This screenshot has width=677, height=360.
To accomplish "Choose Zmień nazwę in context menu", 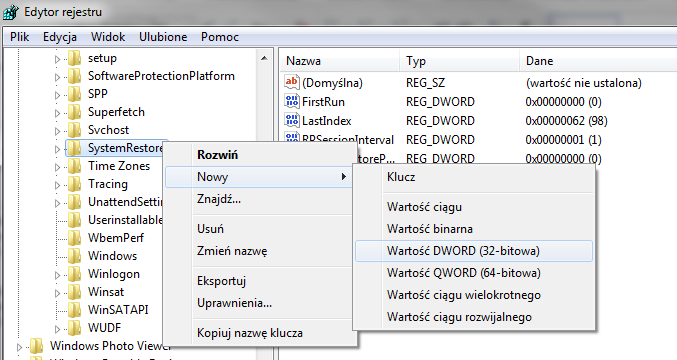I will coord(260,251).
